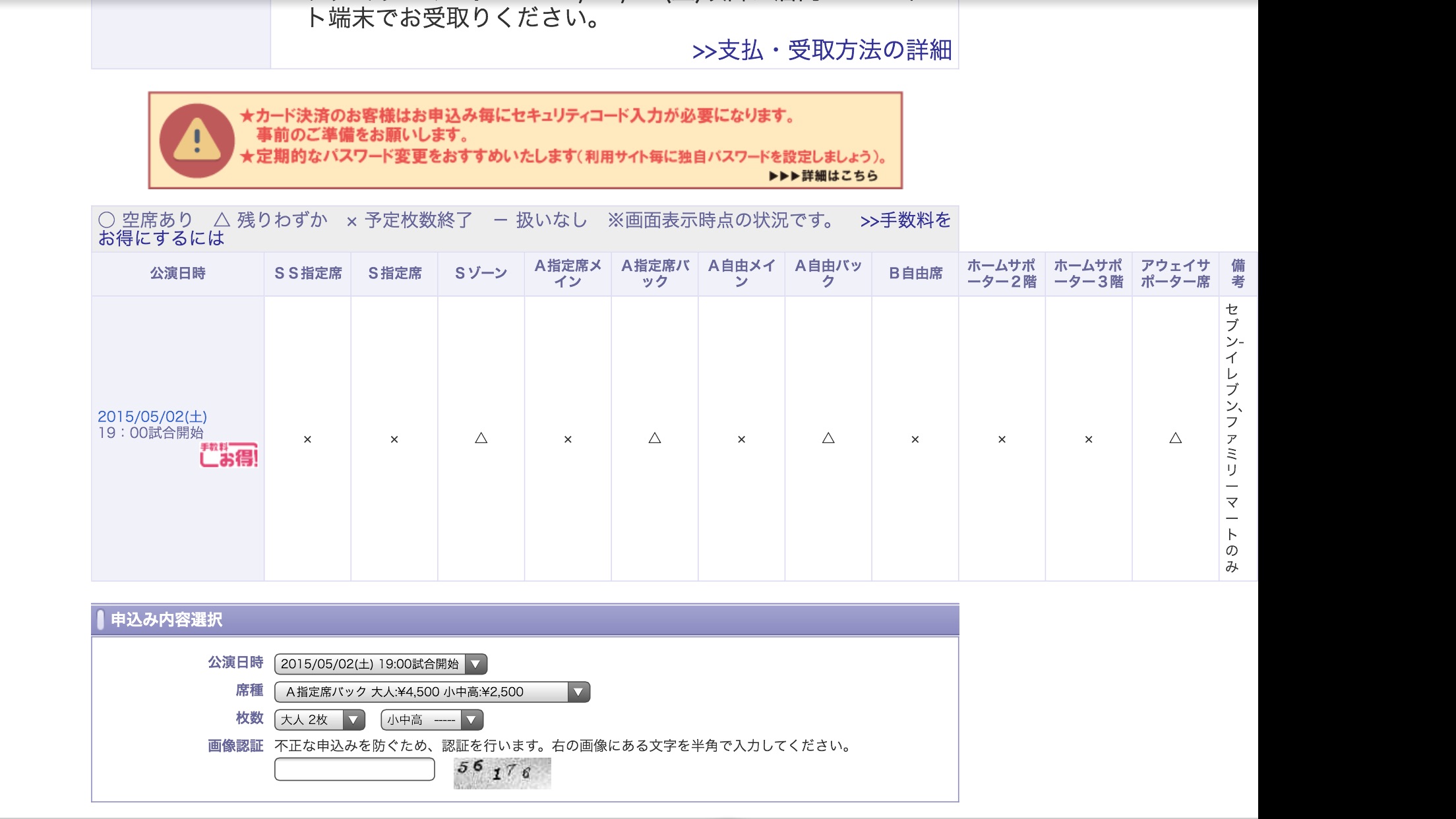
Task: Click the △ mark under A指定席バック
Action: 654,438
